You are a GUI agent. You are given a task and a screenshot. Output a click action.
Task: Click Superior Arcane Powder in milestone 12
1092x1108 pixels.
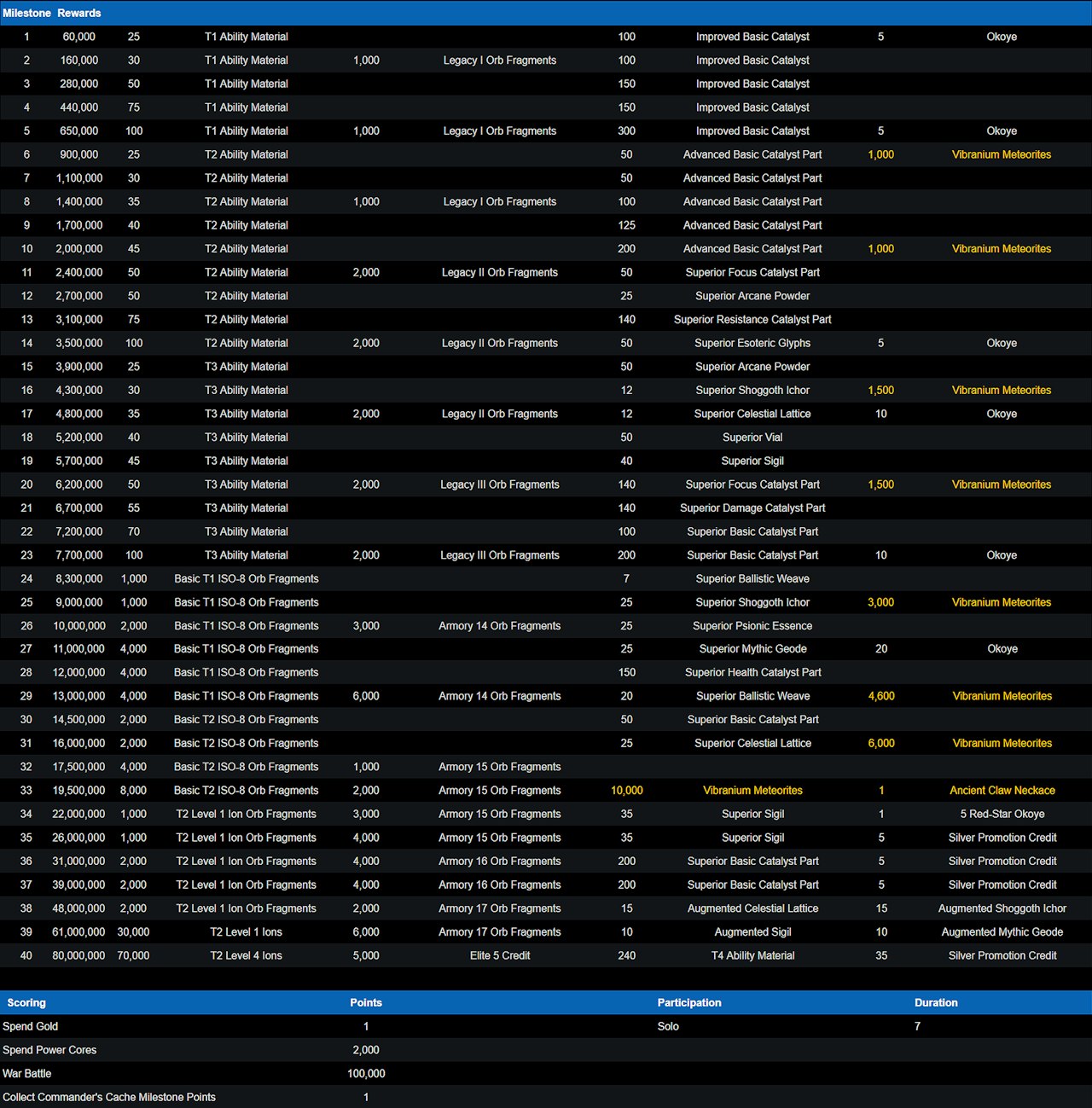[x=752, y=296]
